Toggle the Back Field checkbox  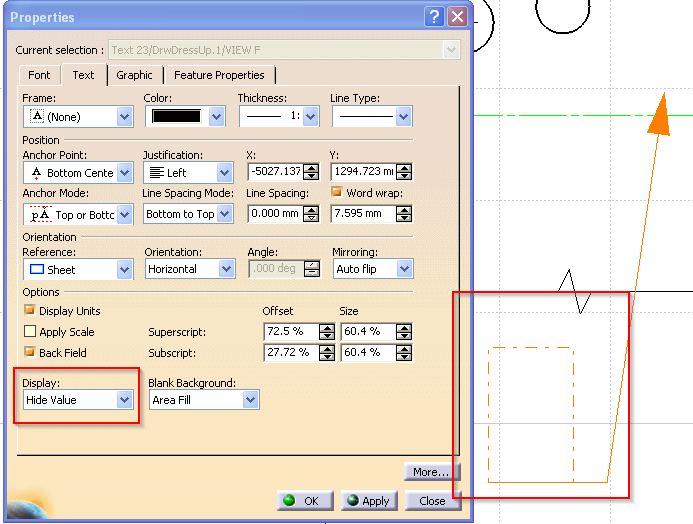[30, 352]
